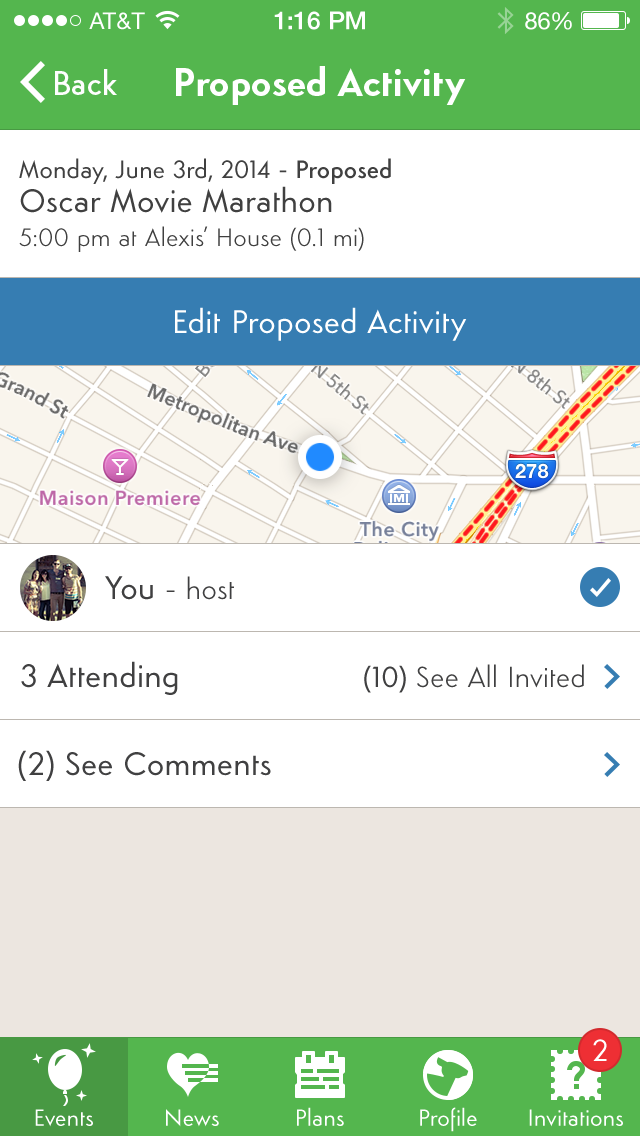Tap the red notification badge on Invitations

click(x=600, y=1050)
